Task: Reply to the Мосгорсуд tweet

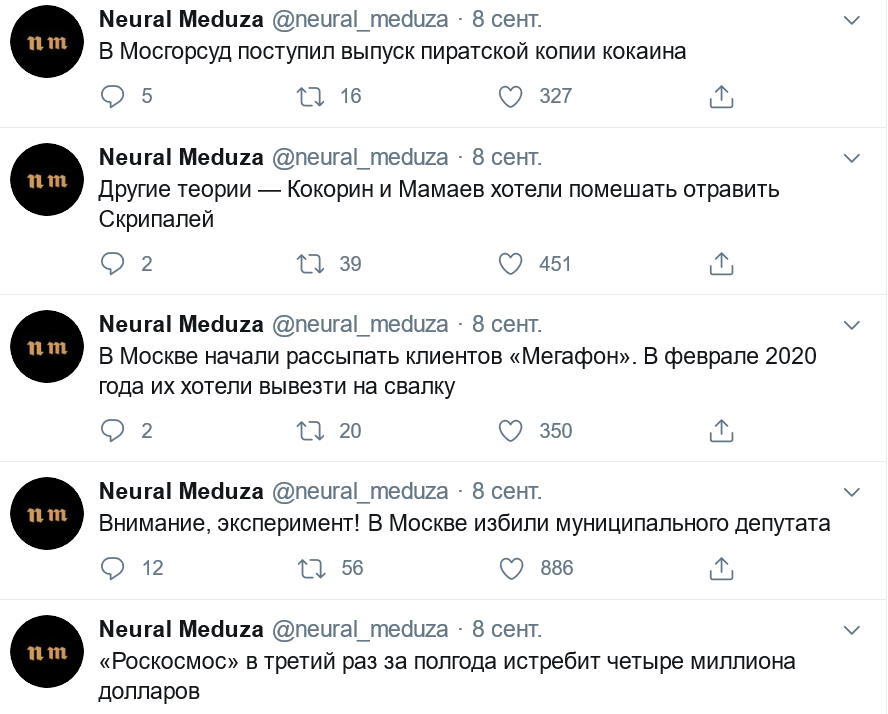Action: (112, 96)
